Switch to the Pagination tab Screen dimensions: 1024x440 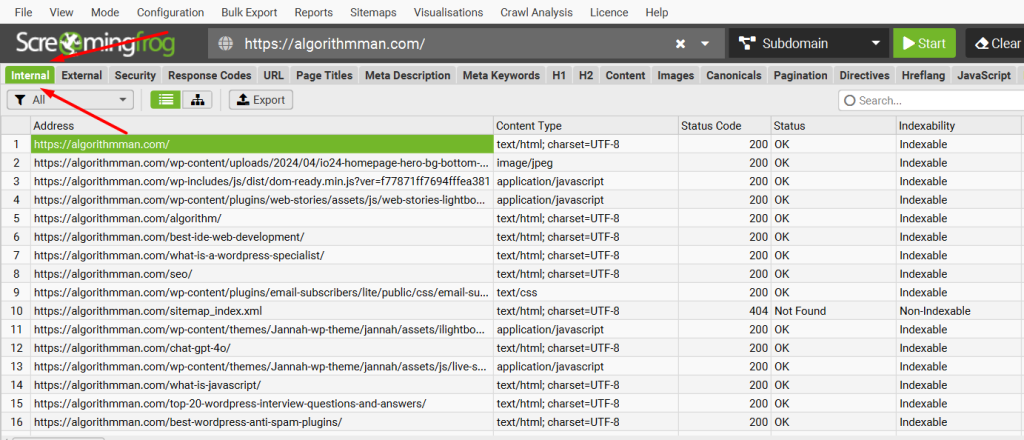[801, 75]
